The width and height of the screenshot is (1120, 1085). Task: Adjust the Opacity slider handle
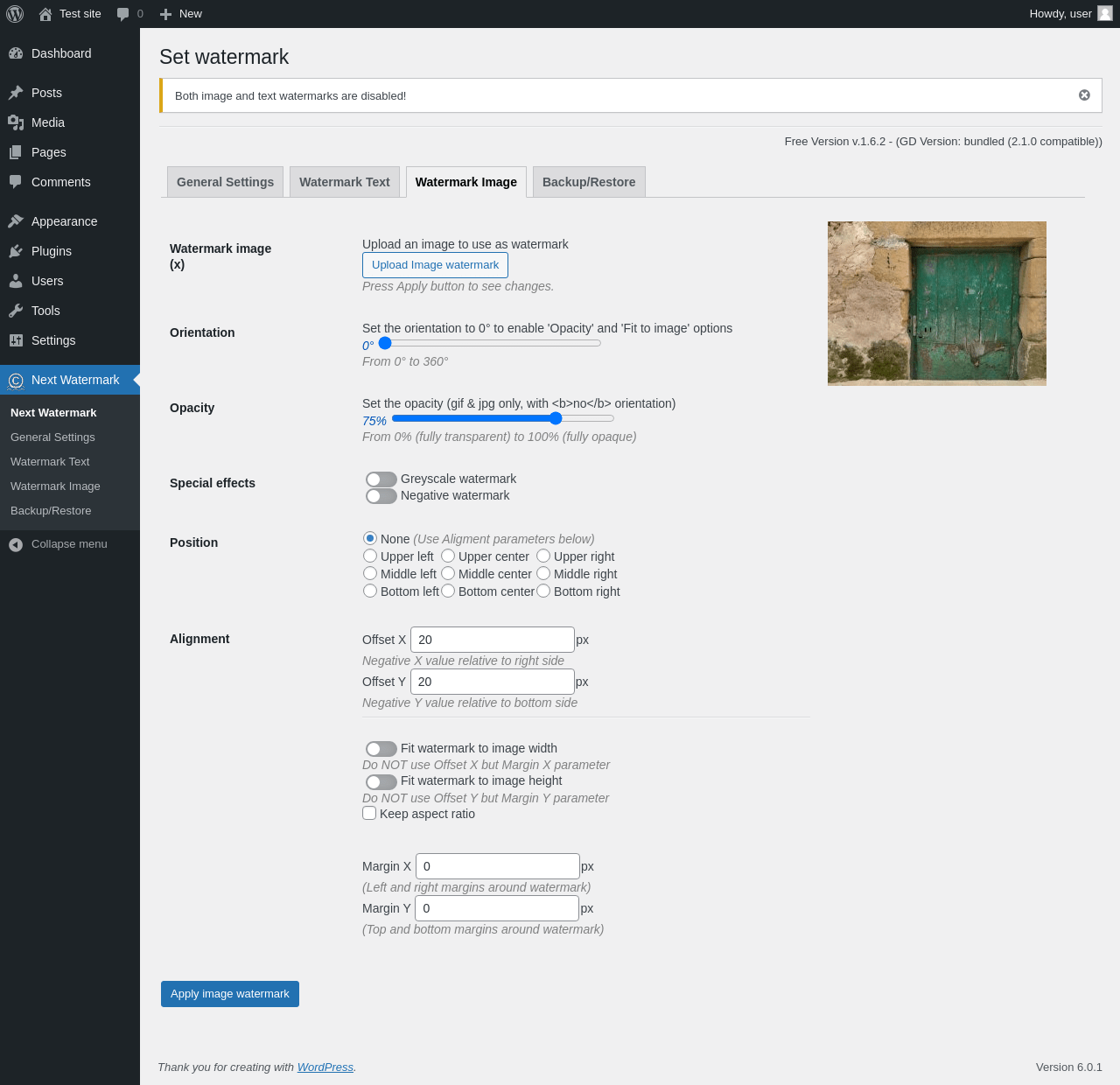click(556, 418)
